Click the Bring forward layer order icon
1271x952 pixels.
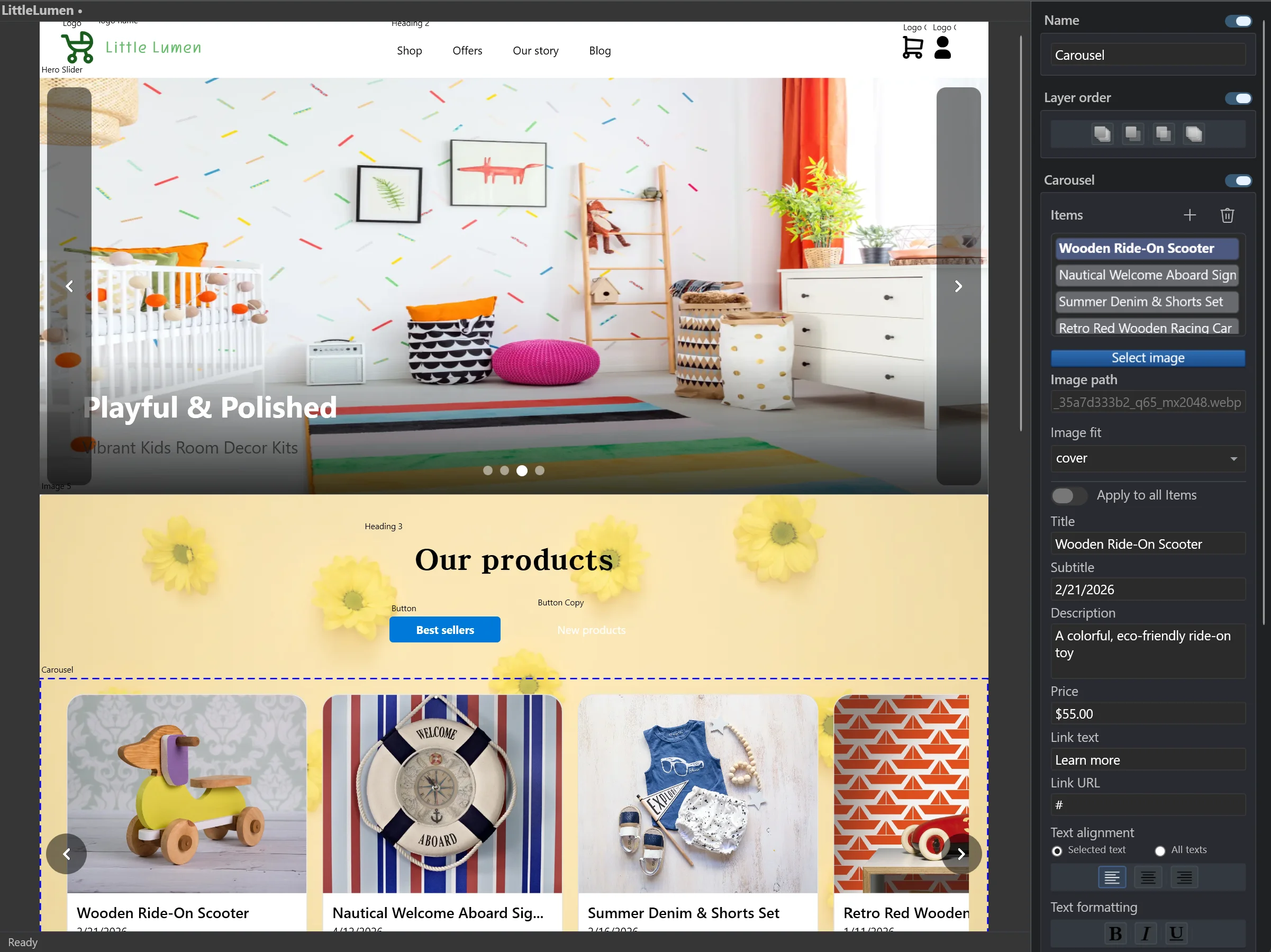click(x=1132, y=134)
